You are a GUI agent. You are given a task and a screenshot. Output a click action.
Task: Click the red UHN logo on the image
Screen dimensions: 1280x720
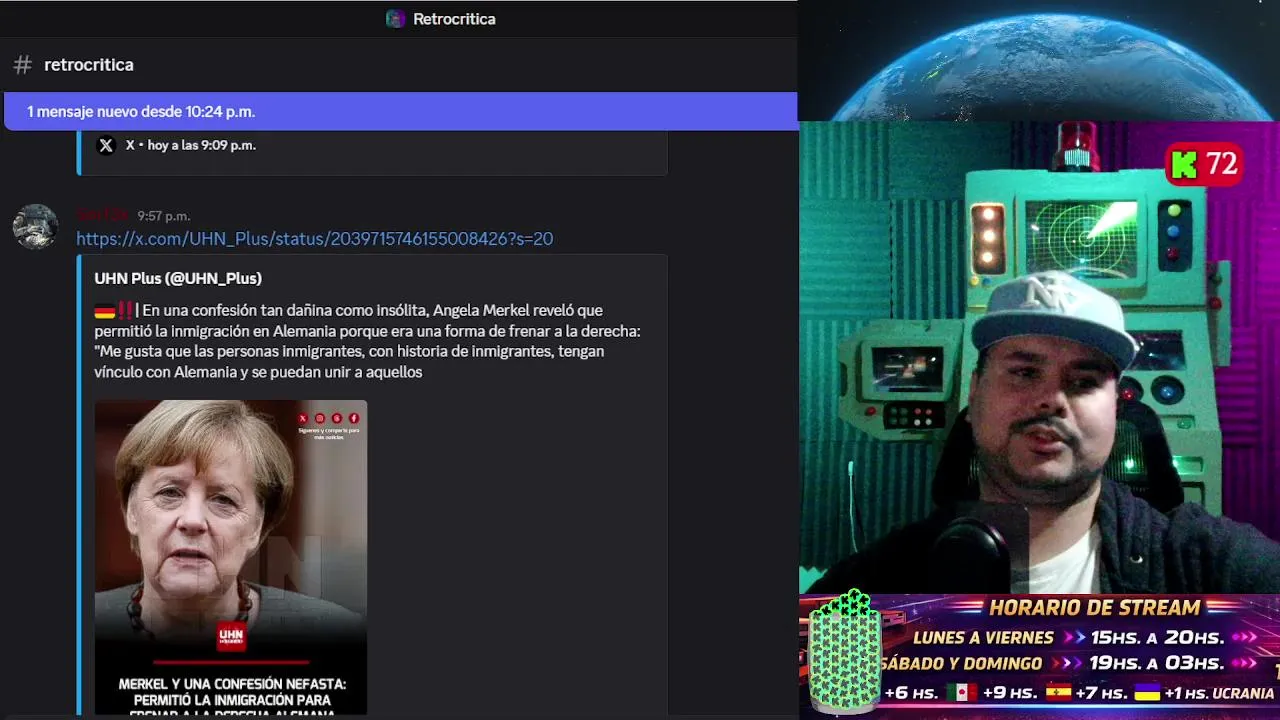click(x=231, y=637)
